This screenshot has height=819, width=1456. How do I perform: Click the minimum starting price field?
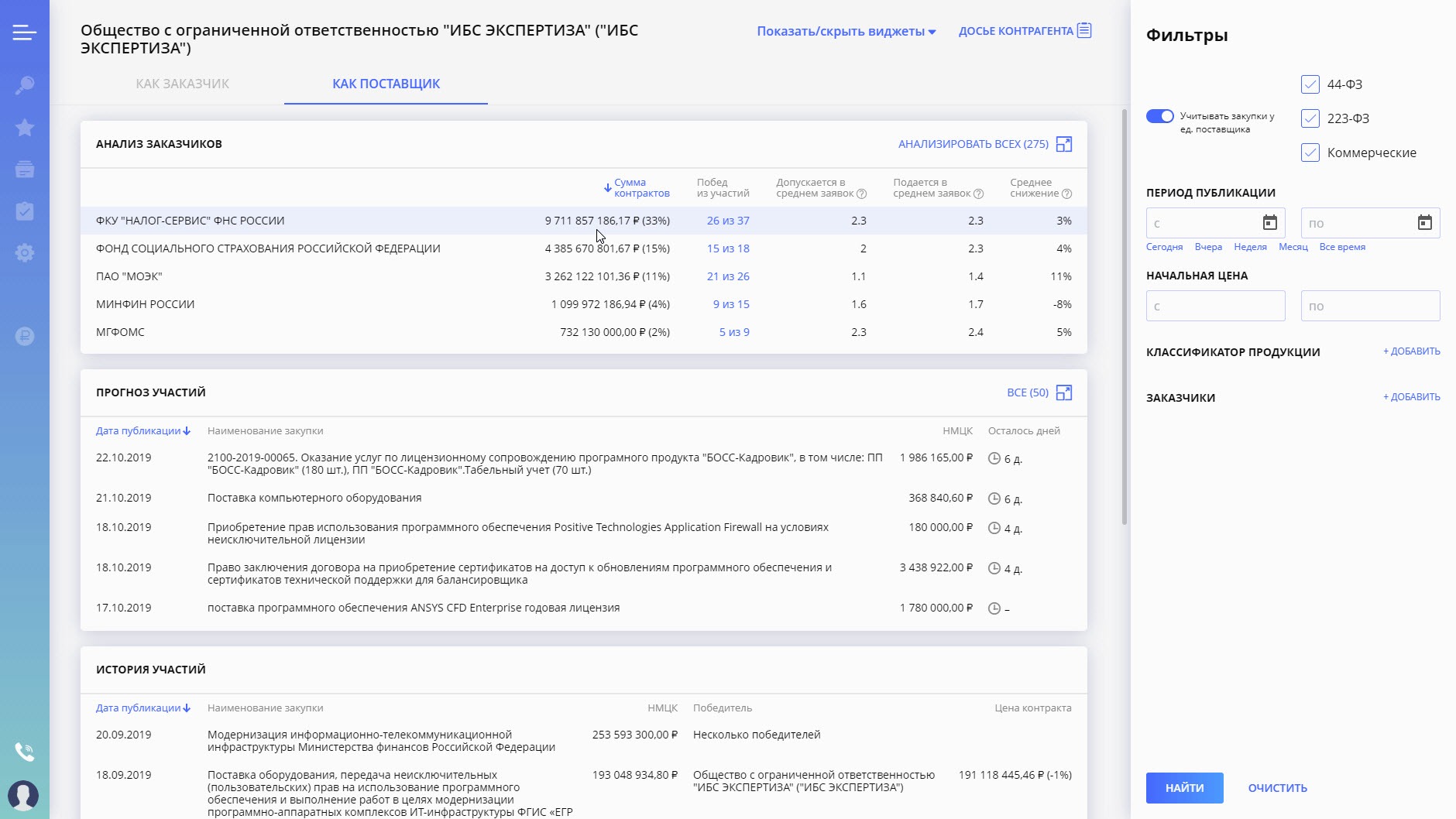coord(1216,306)
